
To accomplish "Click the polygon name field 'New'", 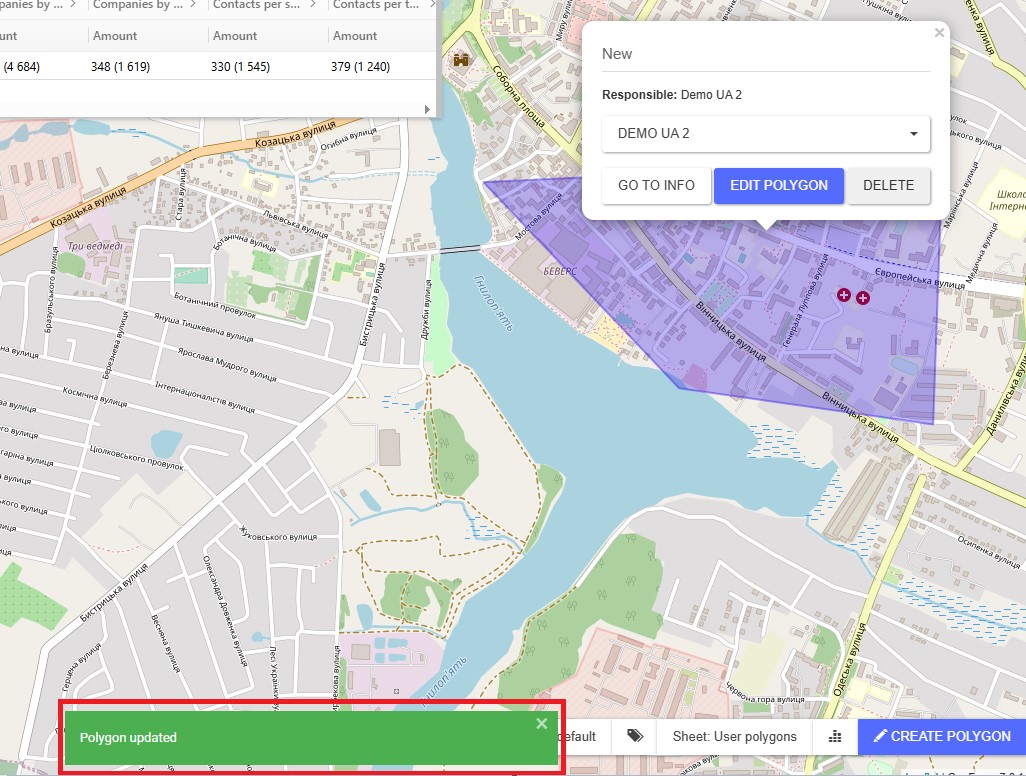I will click(x=765, y=54).
